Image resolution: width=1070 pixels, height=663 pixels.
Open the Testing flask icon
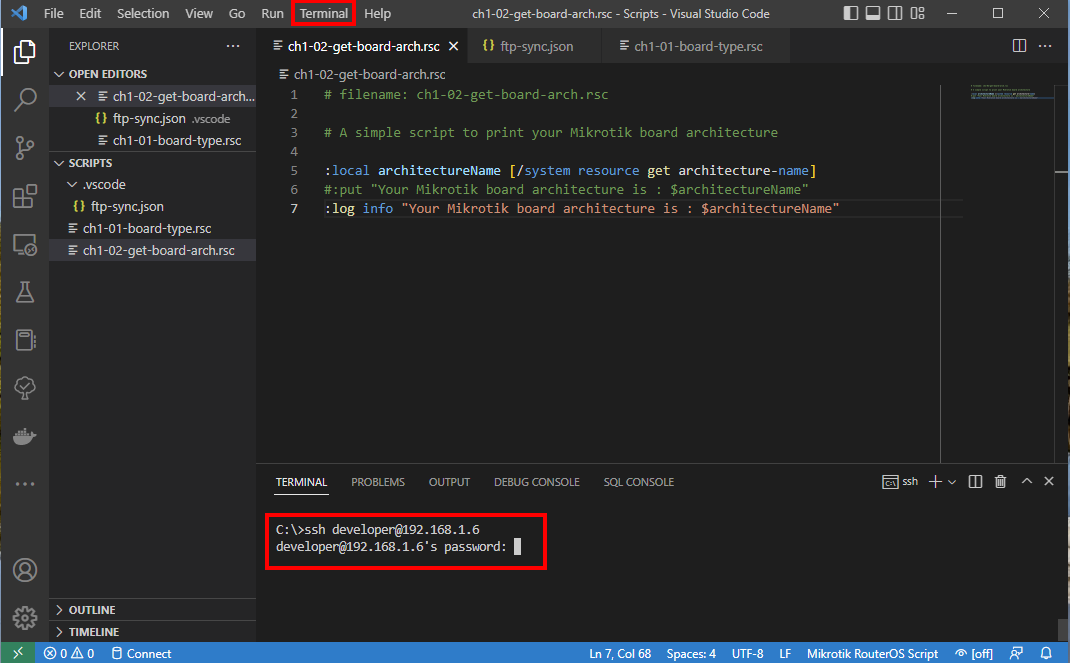25,292
